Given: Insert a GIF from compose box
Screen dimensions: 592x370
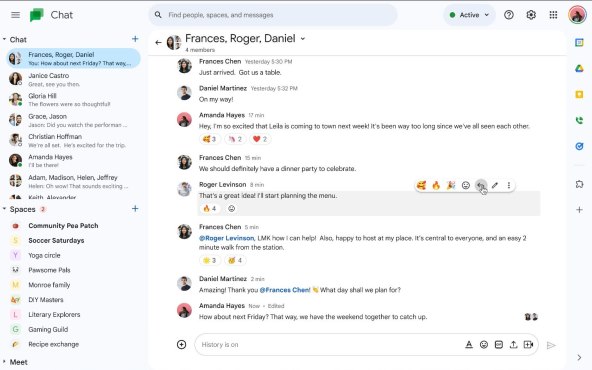Looking at the screenshot, I should (x=499, y=345).
